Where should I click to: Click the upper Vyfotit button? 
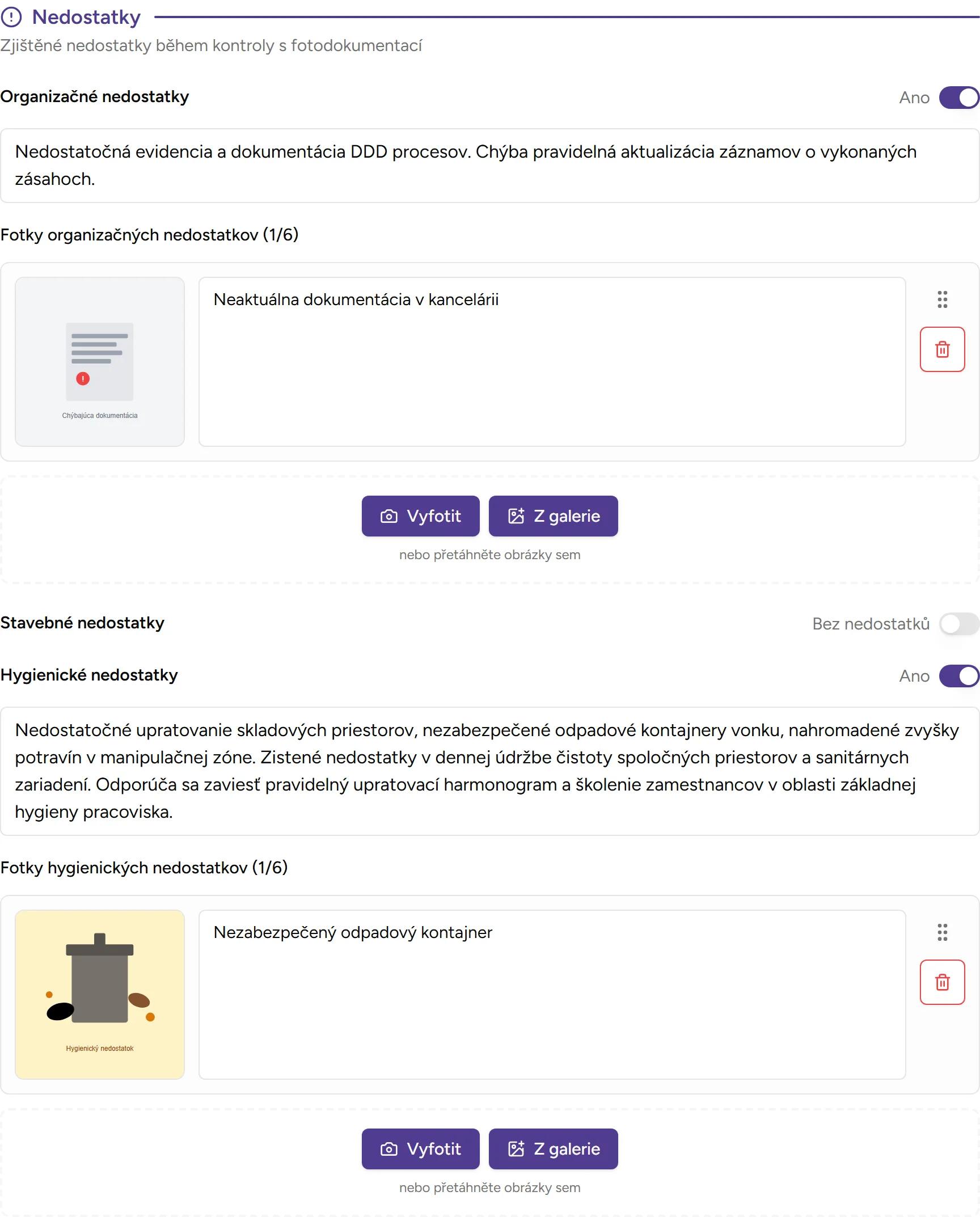[420, 515]
